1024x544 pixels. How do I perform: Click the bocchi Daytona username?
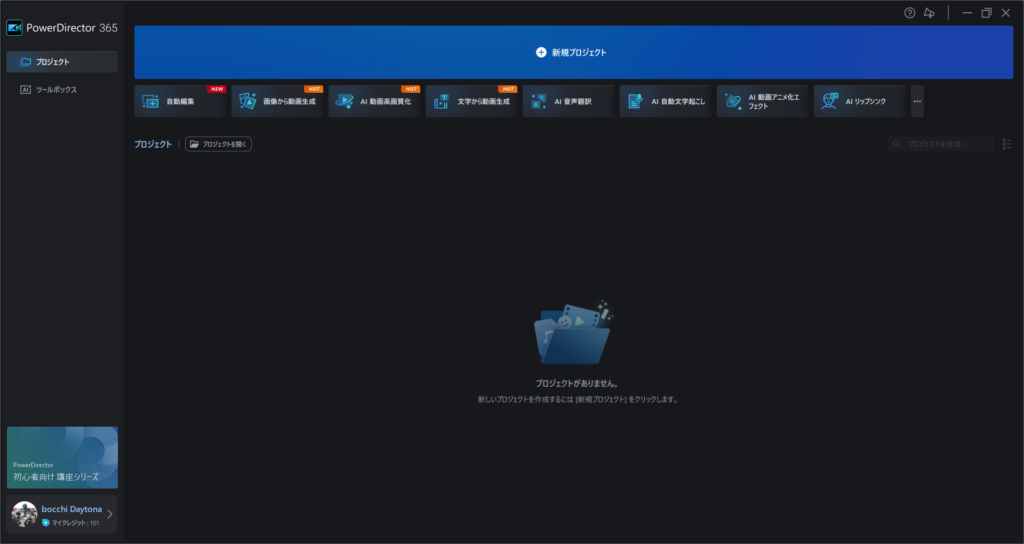click(72, 509)
